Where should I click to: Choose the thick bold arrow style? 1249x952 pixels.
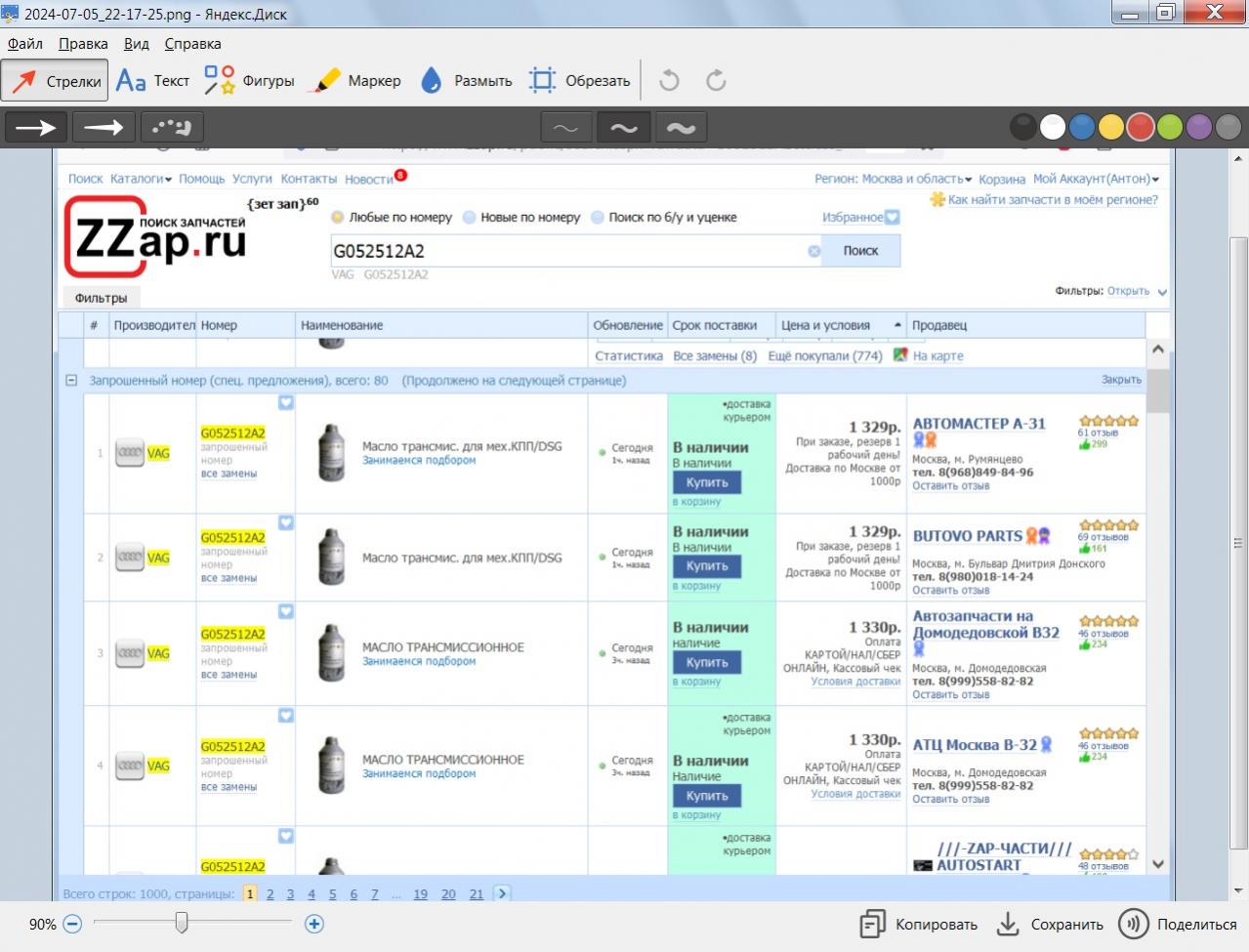point(104,128)
